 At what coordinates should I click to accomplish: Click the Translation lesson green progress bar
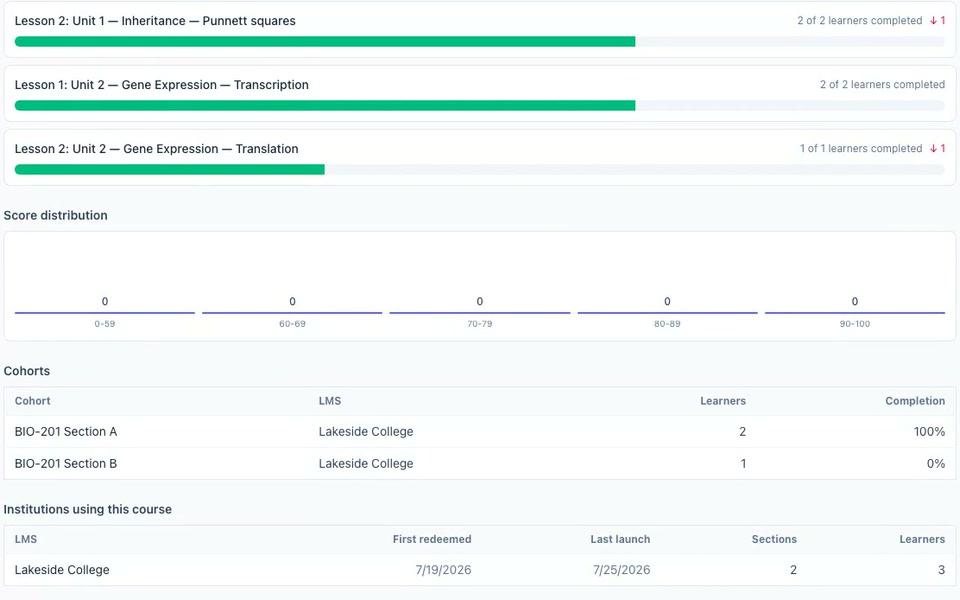(x=170, y=170)
